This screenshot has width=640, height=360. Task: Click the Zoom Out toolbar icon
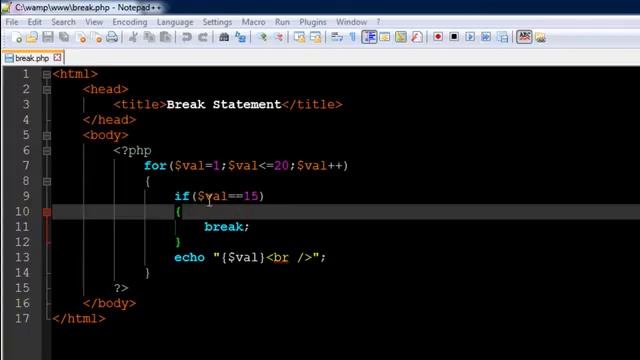[x=279, y=38]
